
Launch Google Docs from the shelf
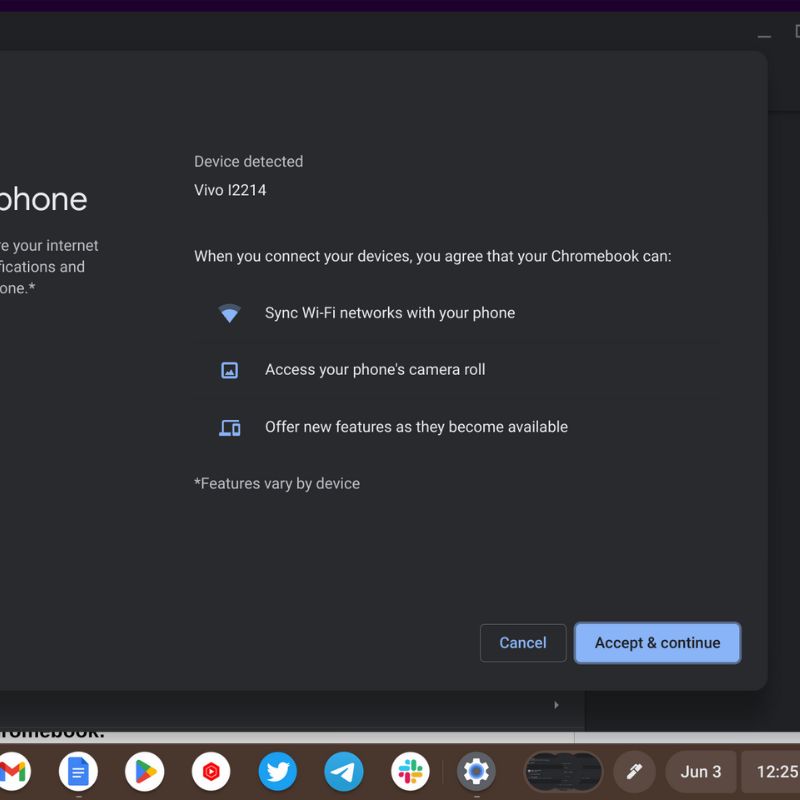coord(78,771)
